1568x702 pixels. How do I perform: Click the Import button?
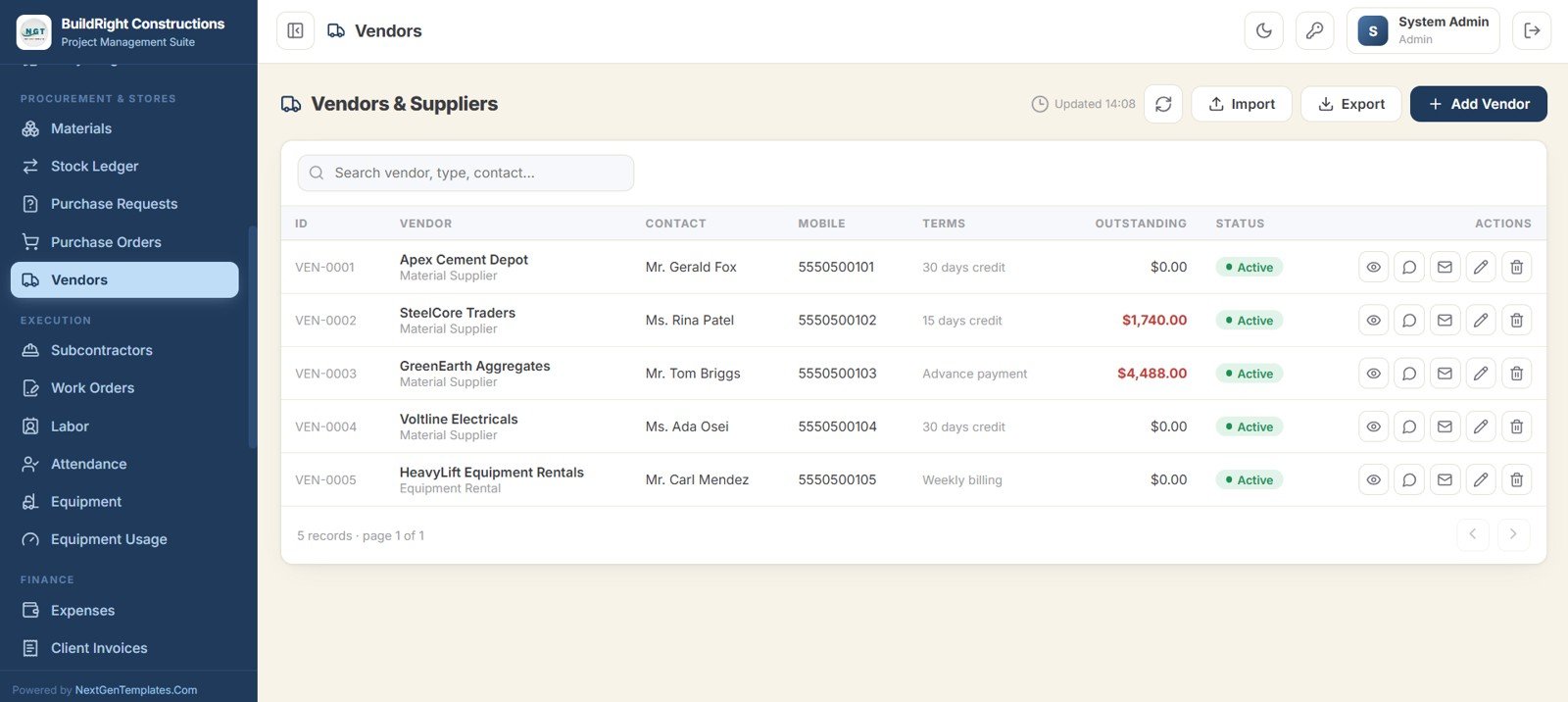(1242, 104)
